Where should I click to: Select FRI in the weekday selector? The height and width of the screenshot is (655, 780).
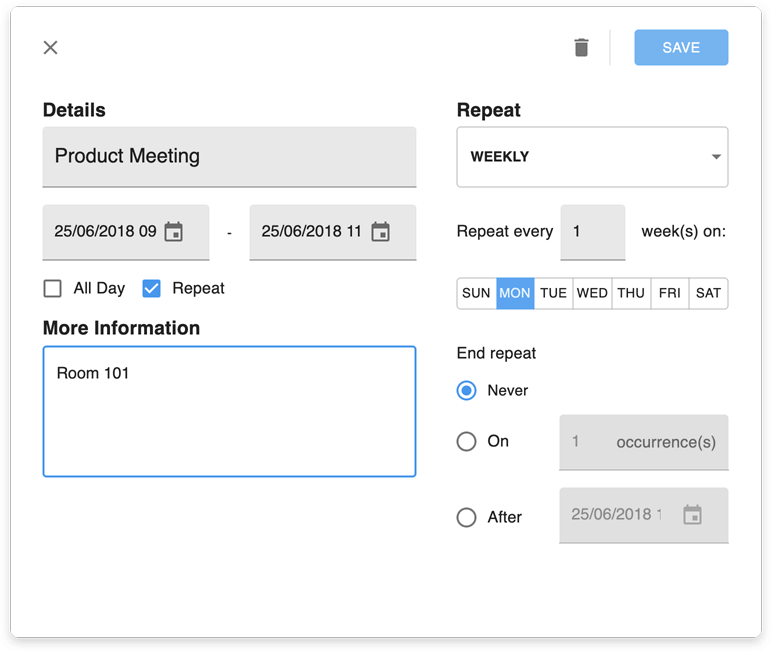click(670, 294)
